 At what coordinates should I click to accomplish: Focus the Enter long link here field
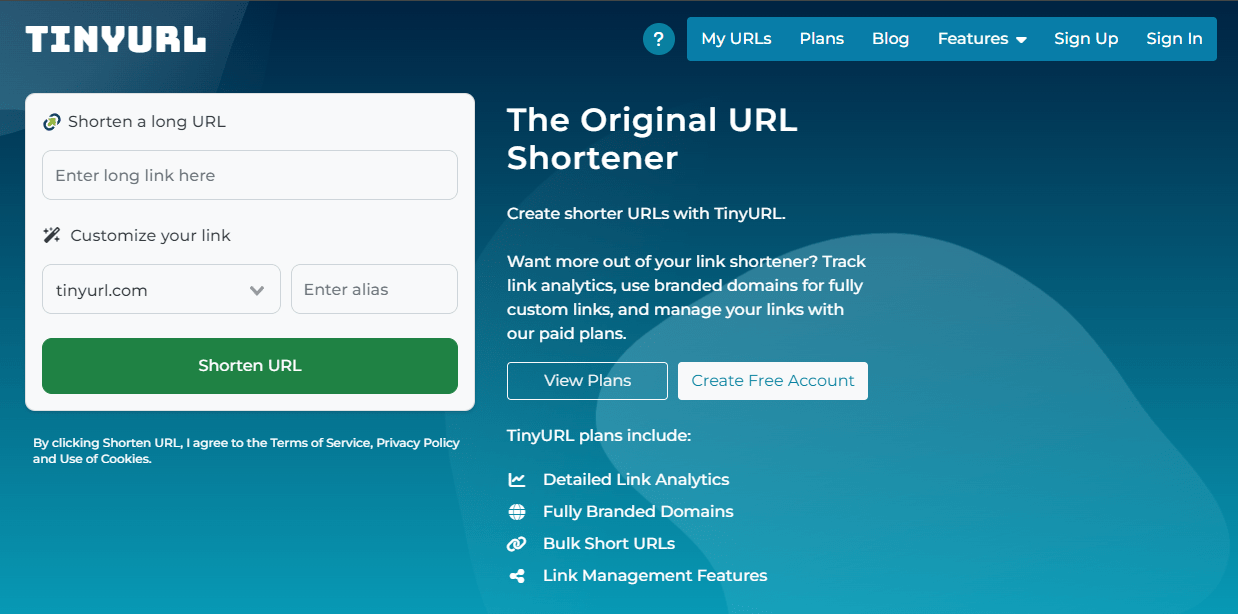[x=250, y=175]
